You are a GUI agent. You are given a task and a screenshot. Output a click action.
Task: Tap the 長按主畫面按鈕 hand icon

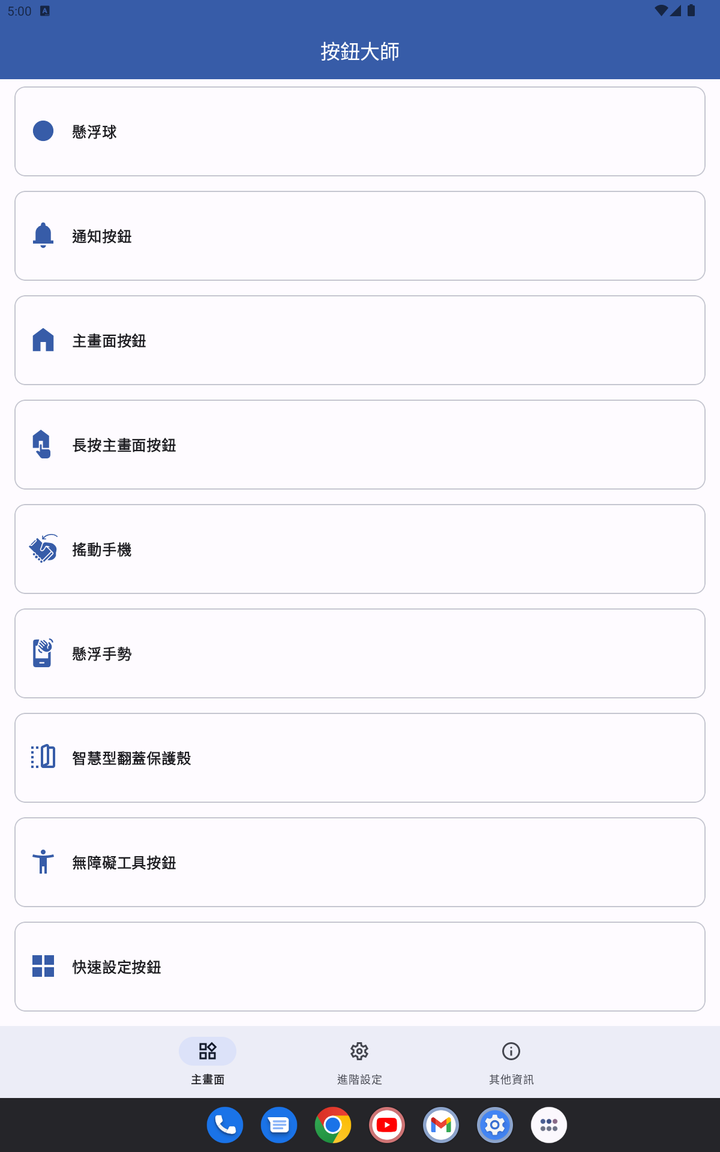(x=42, y=444)
